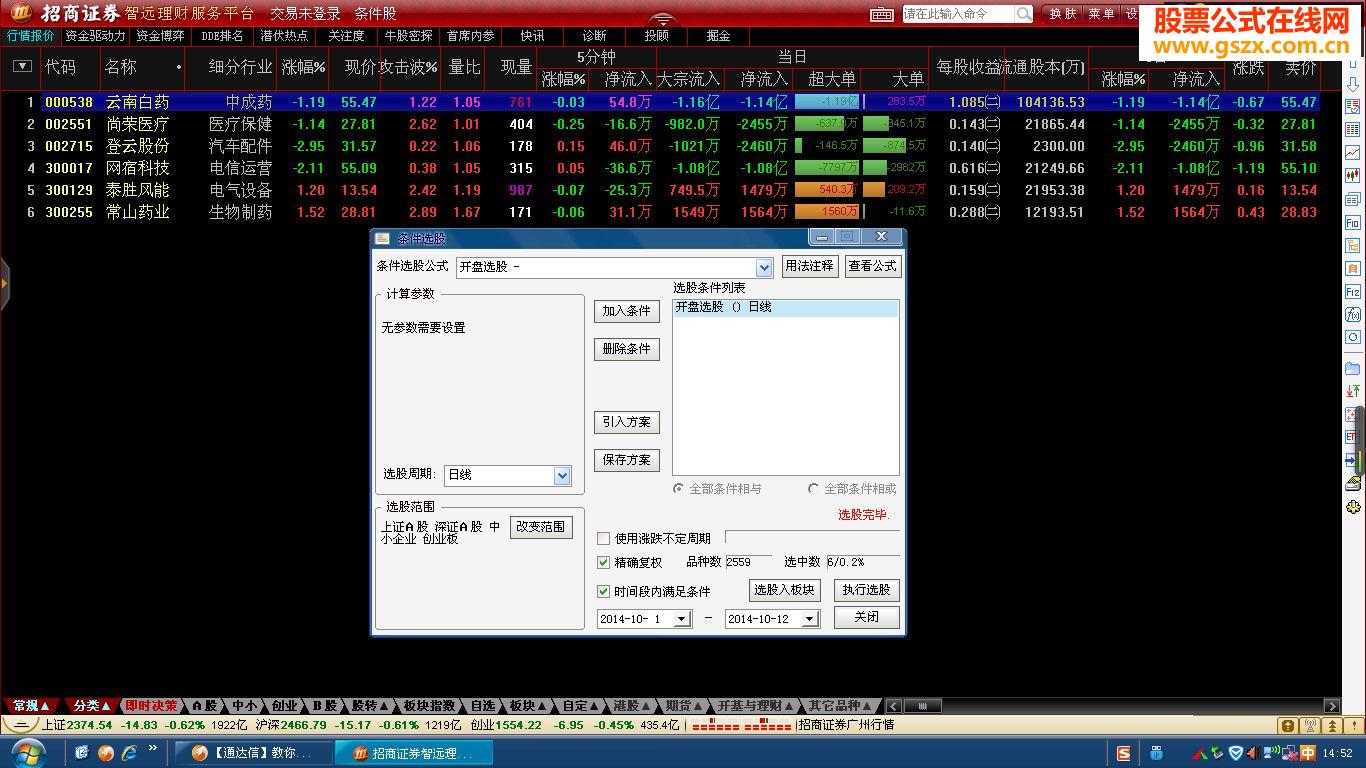Expand the 分类 bottom tab menu
Viewport: 1366px width, 768px height.
[x=91, y=706]
